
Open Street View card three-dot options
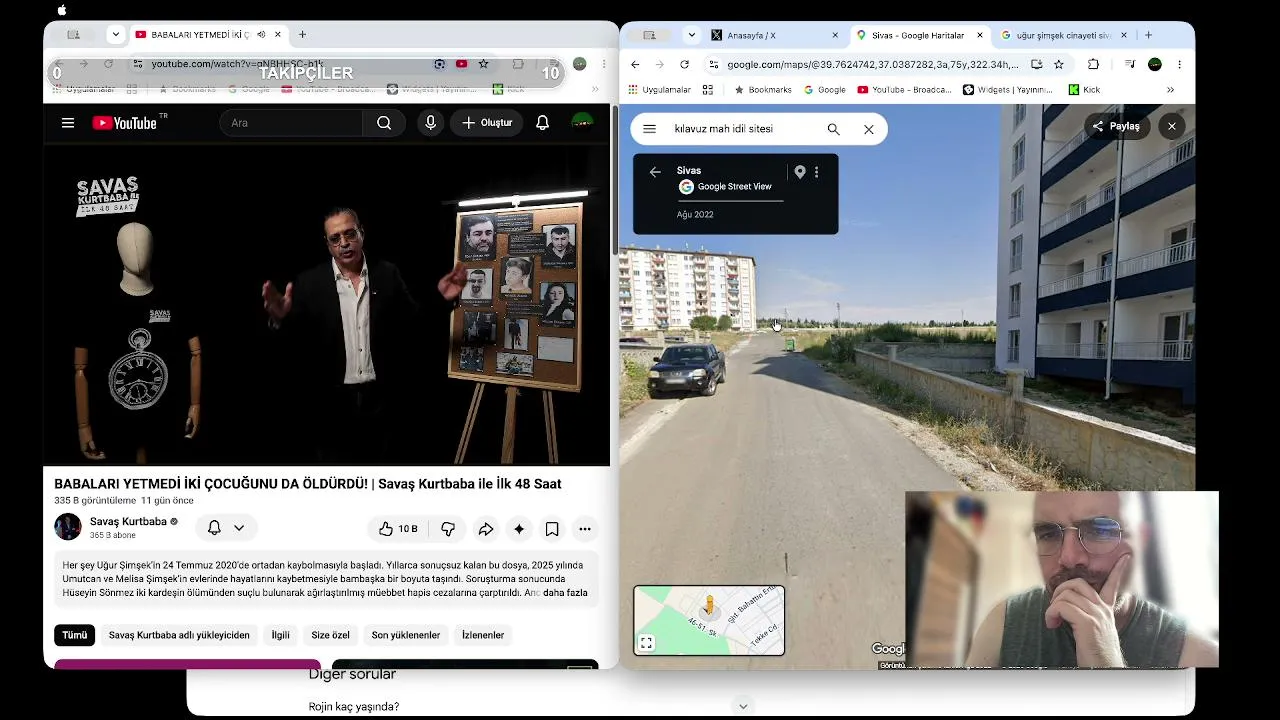click(x=816, y=172)
